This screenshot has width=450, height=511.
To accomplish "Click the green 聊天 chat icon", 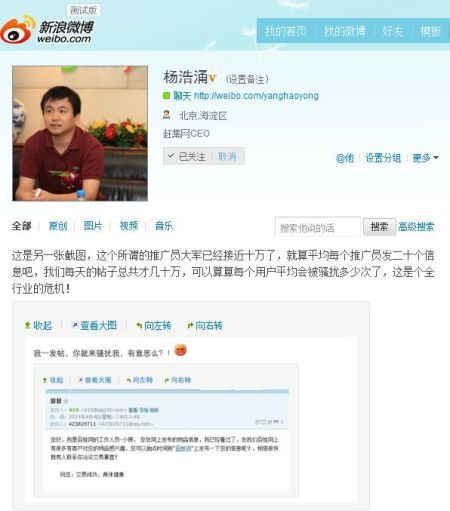I will pyautogui.click(x=166, y=96).
